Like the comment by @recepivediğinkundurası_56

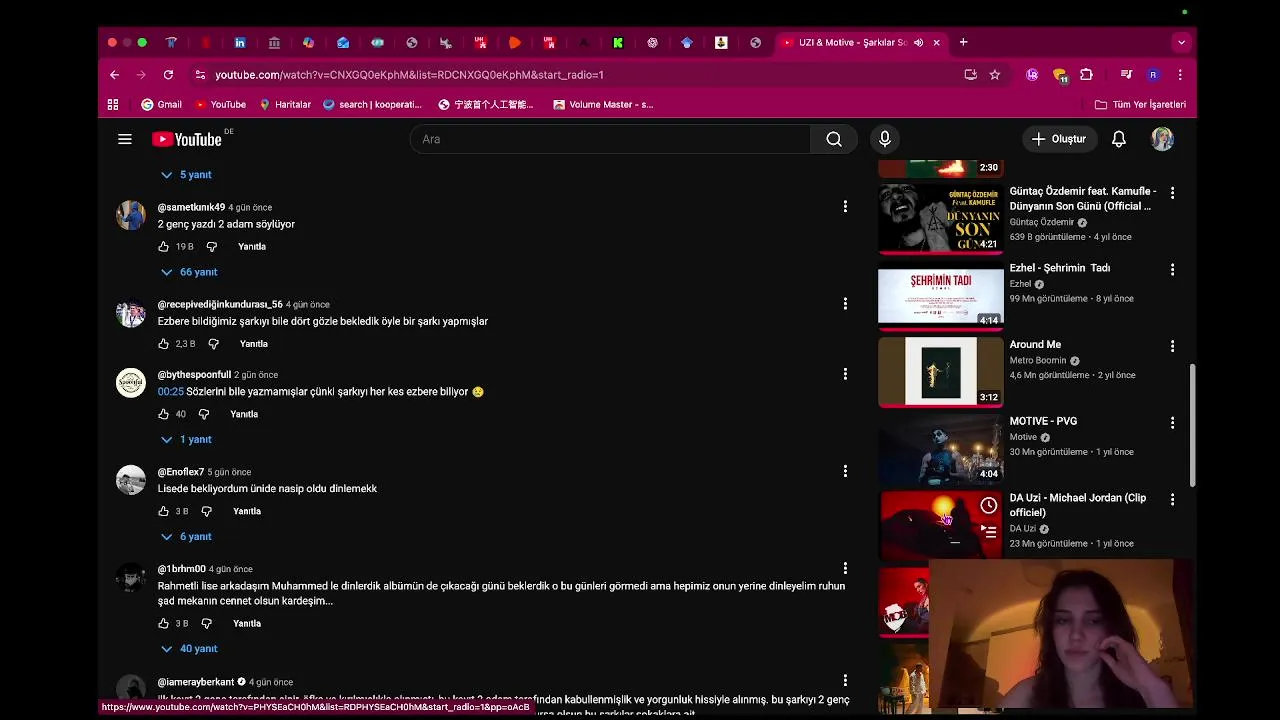click(x=164, y=343)
